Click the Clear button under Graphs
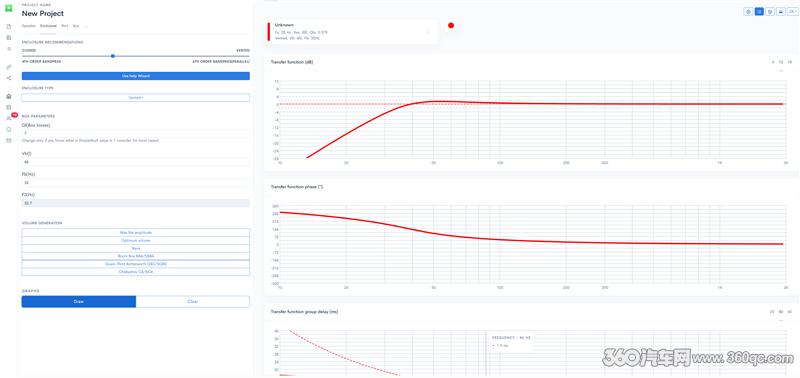Image resolution: width=800 pixels, height=378 pixels. click(x=193, y=301)
